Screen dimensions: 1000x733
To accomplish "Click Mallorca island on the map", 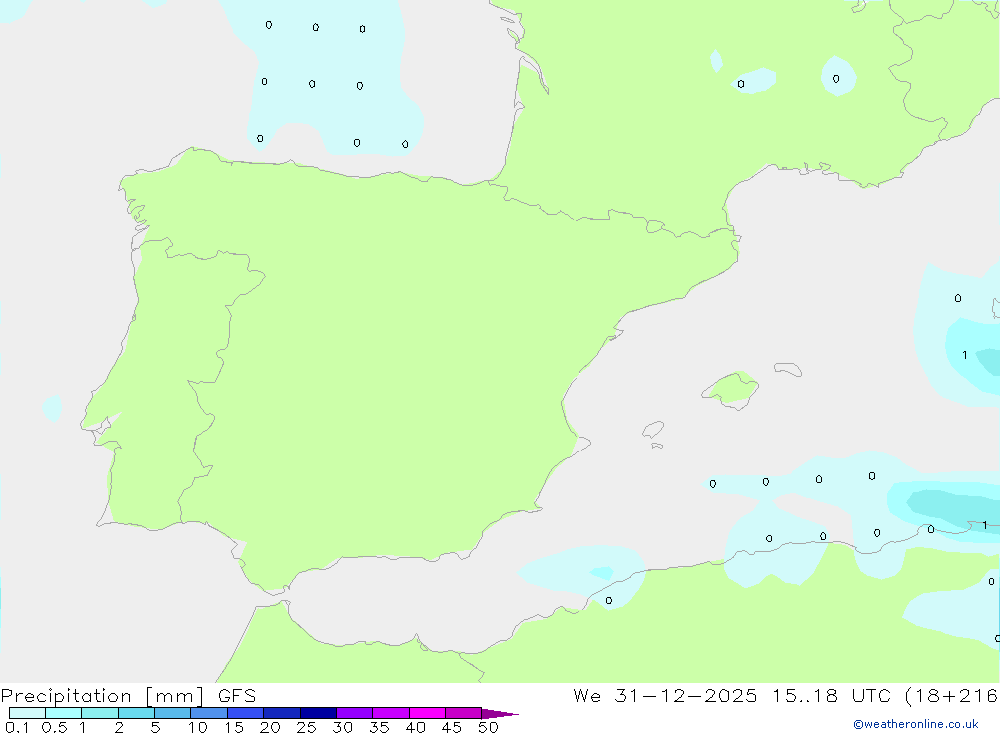I will tap(730, 389).
